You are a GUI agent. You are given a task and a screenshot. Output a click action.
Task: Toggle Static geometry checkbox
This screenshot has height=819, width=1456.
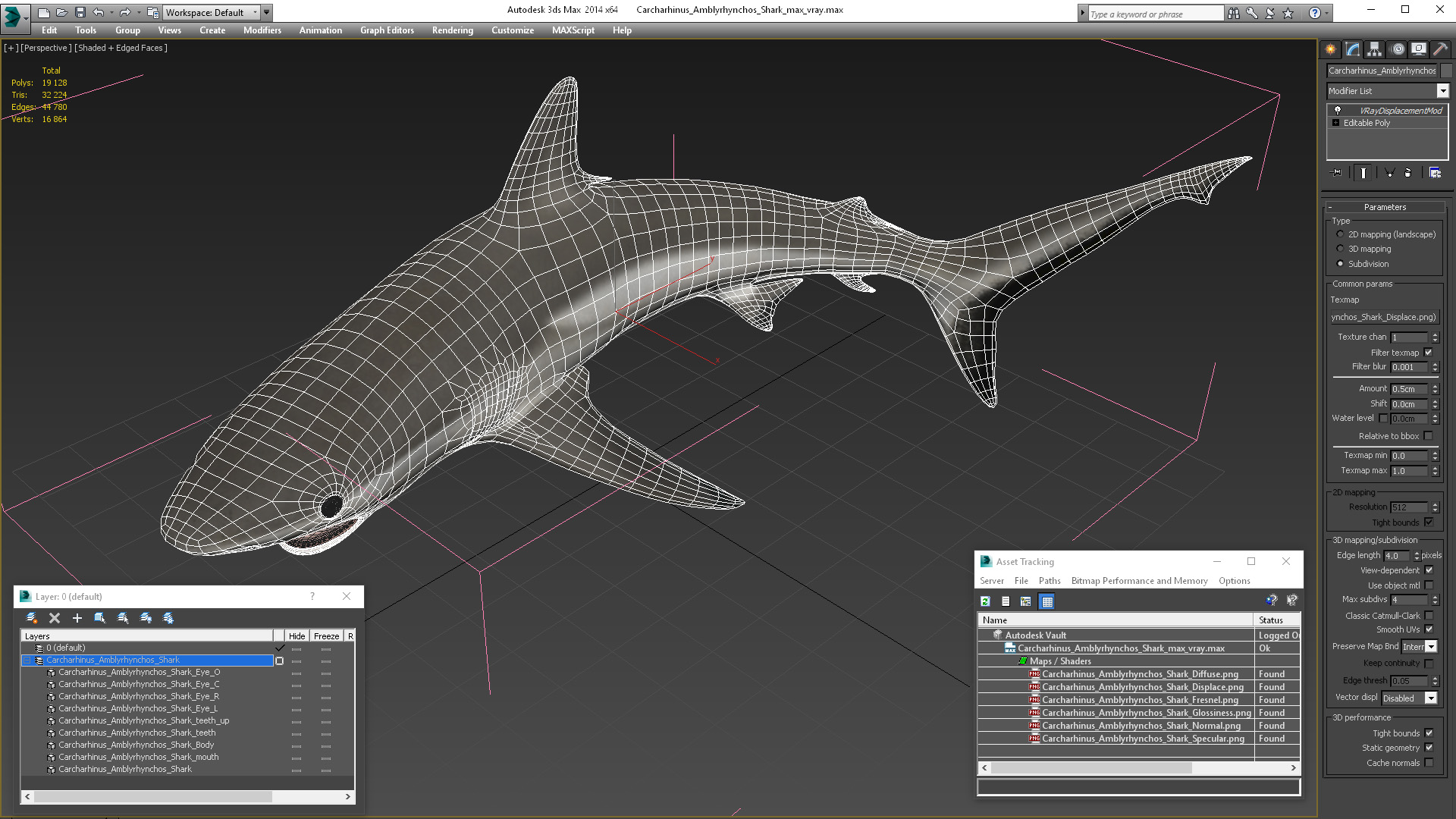pyautogui.click(x=1429, y=748)
